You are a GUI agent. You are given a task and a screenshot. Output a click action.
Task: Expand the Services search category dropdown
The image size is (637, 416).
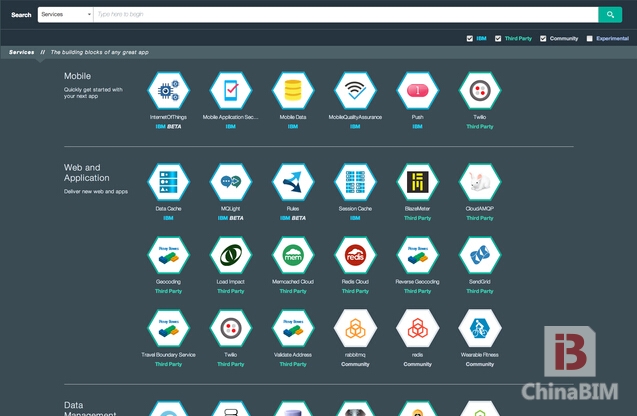coord(65,15)
